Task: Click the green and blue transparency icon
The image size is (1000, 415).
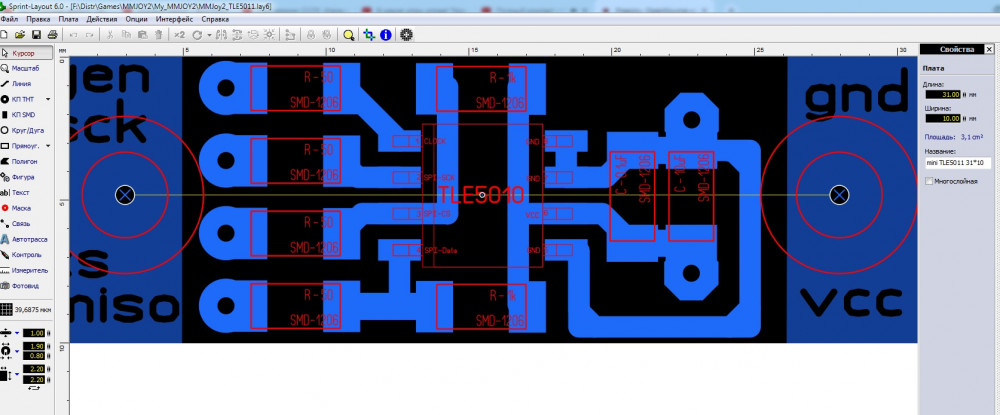Action: (x=369, y=35)
